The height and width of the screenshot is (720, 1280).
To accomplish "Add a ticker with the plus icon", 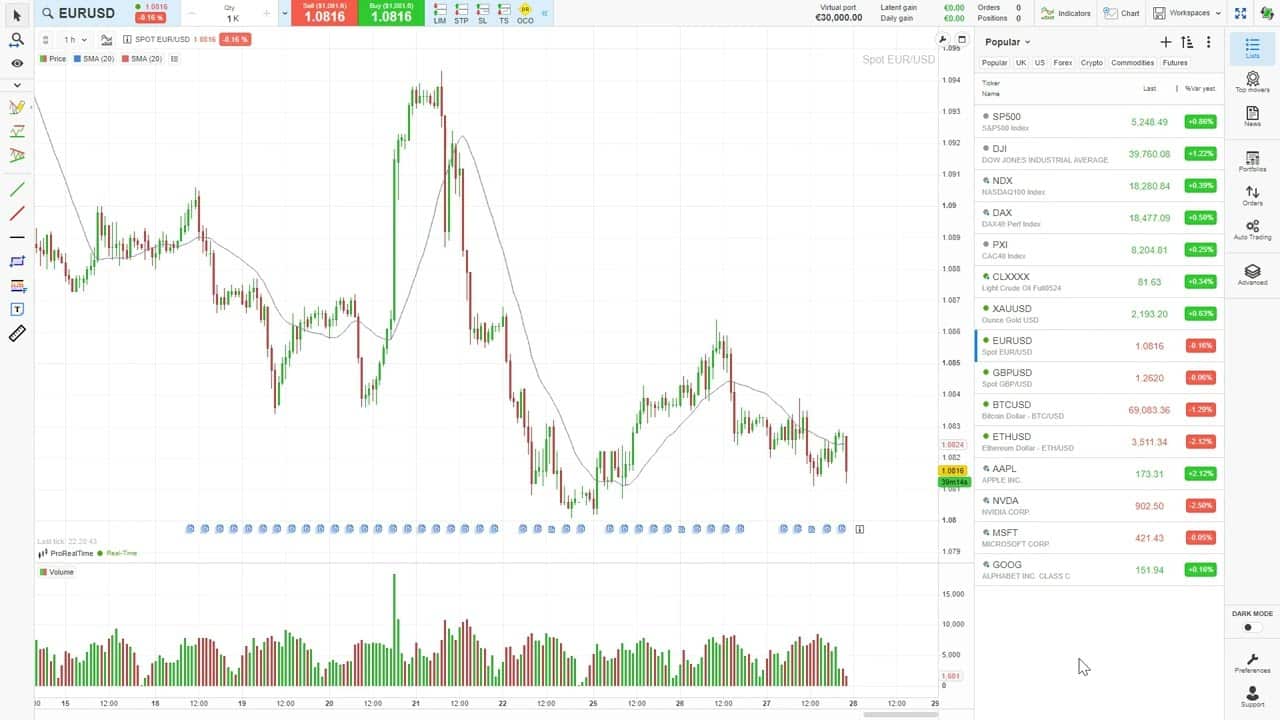I will (x=1165, y=42).
